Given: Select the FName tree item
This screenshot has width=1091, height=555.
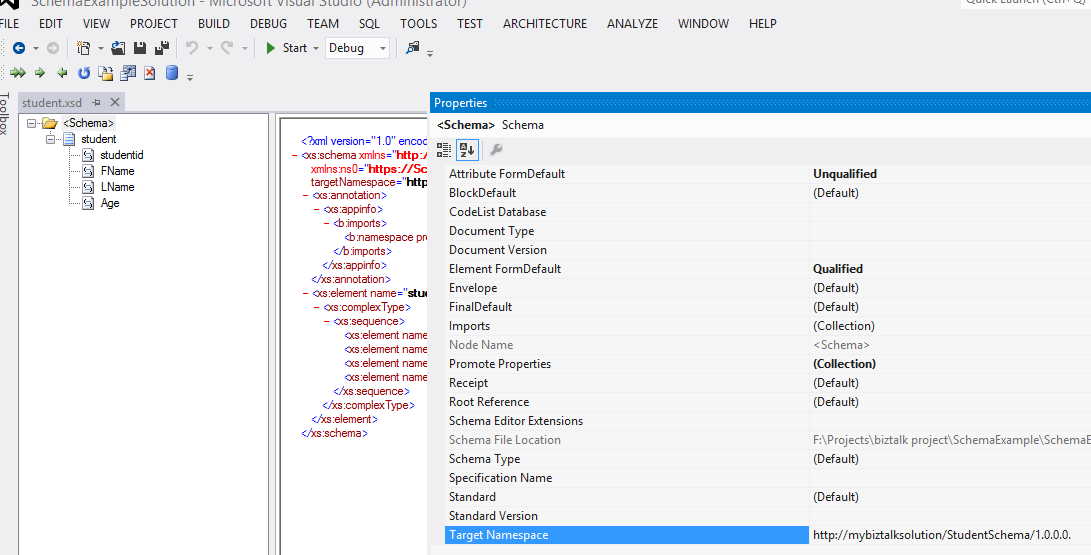Looking at the screenshot, I should pyautogui.click(x=118, y=171).
